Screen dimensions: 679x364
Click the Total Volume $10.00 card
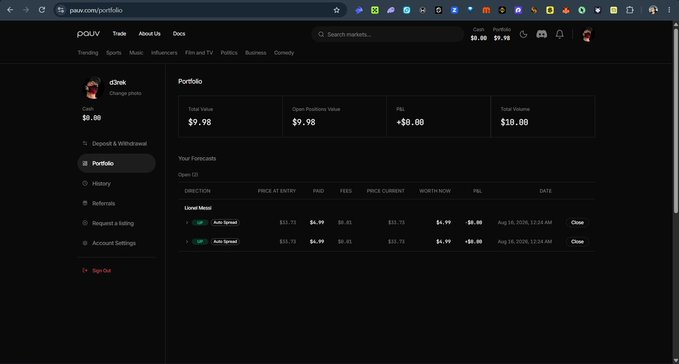click(543, 116)
